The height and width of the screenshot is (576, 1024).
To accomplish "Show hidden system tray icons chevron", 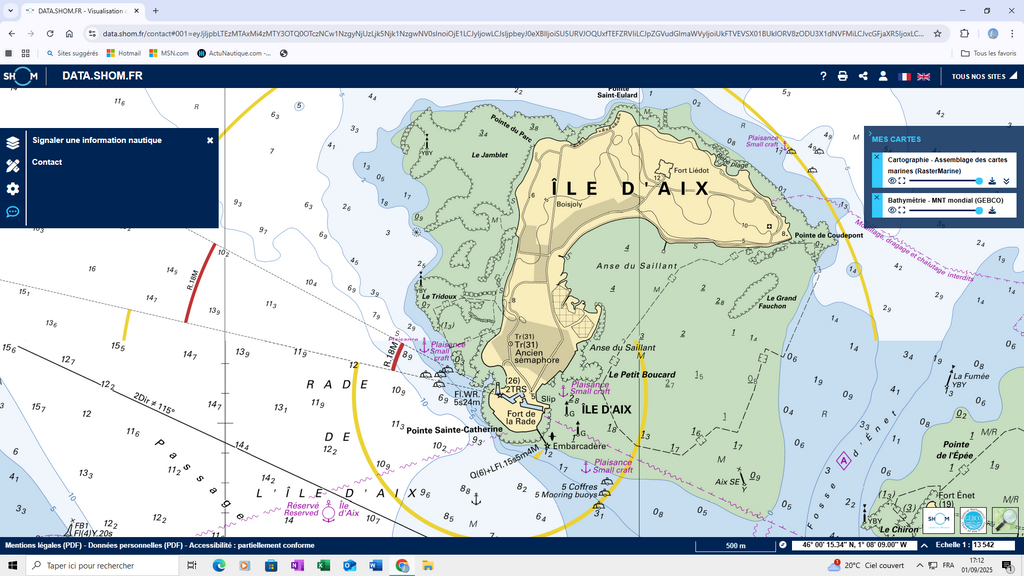I will tap(920, 566).
